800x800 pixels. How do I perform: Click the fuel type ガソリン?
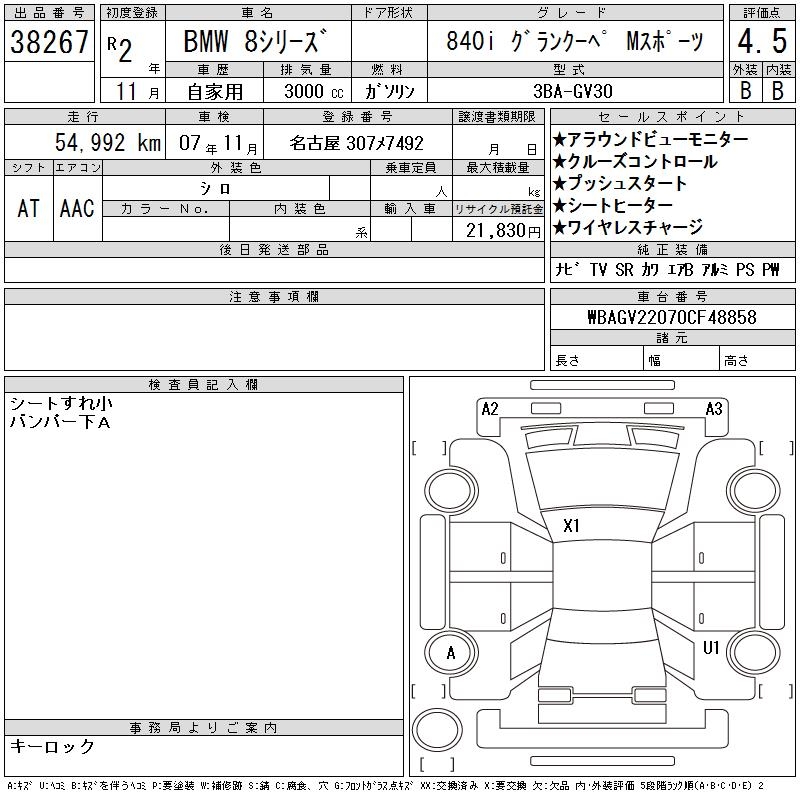click(390, 91)
